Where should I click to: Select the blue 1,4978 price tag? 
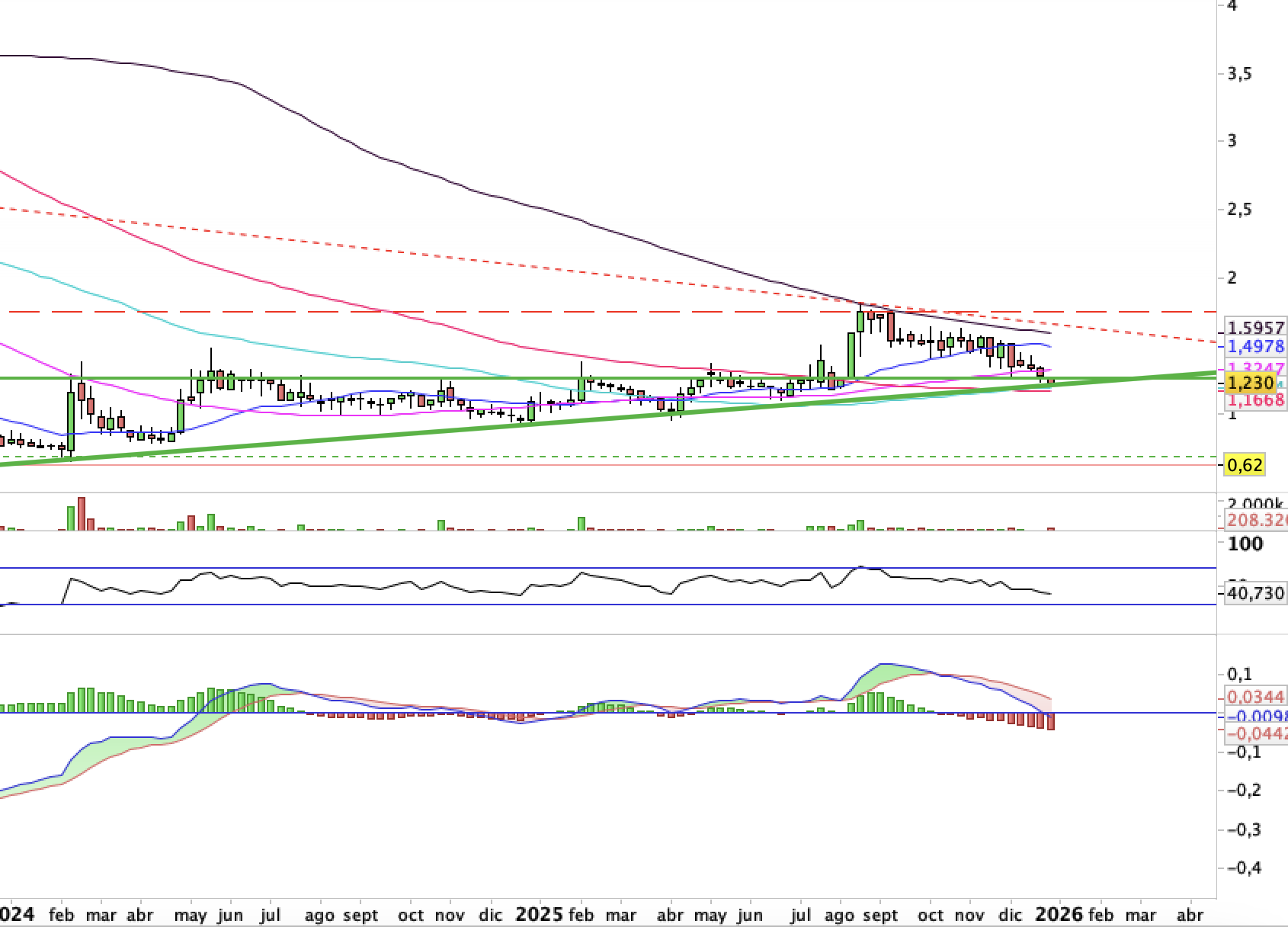click(x=1254, y=347)
